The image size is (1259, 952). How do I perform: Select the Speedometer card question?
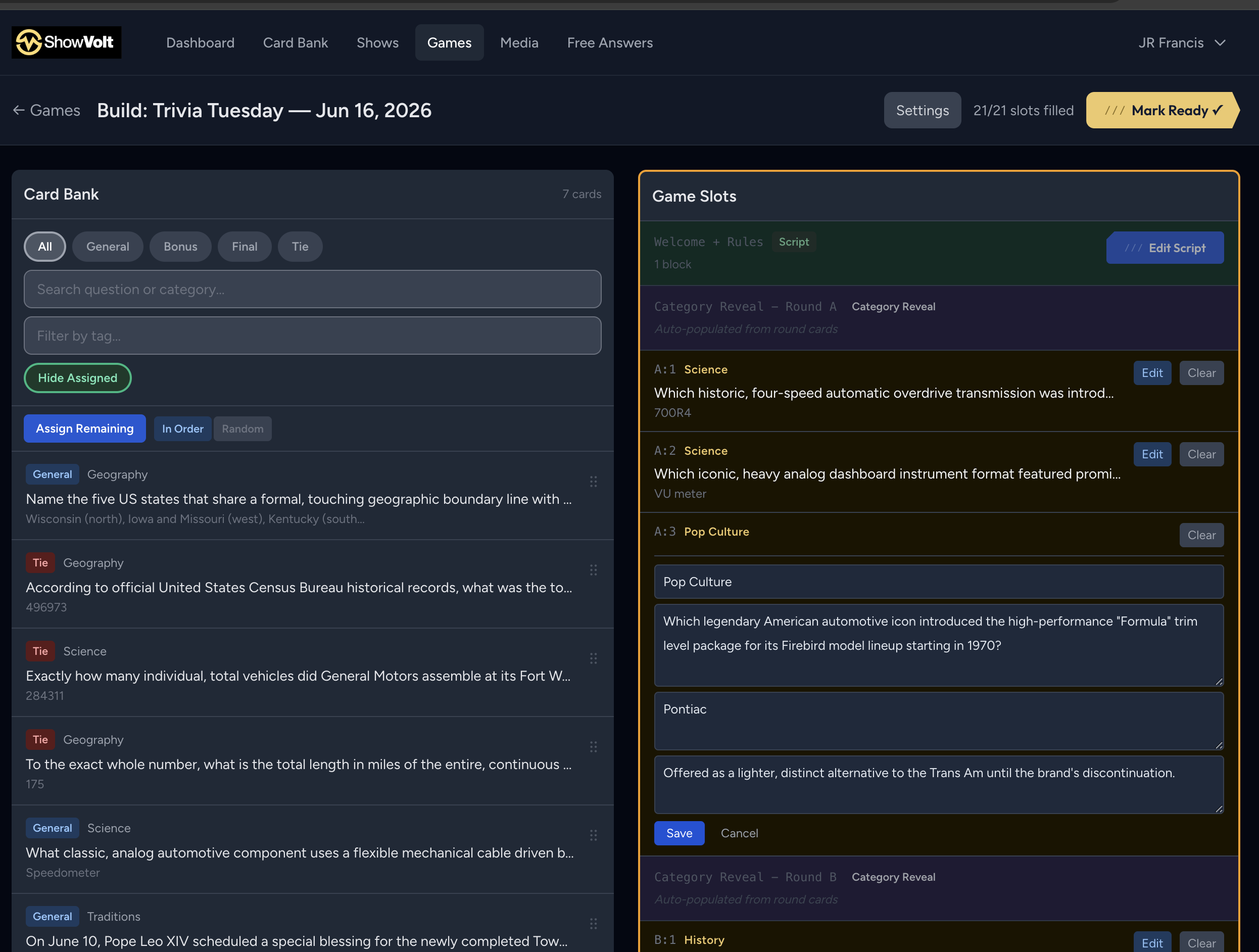point(300,852)
